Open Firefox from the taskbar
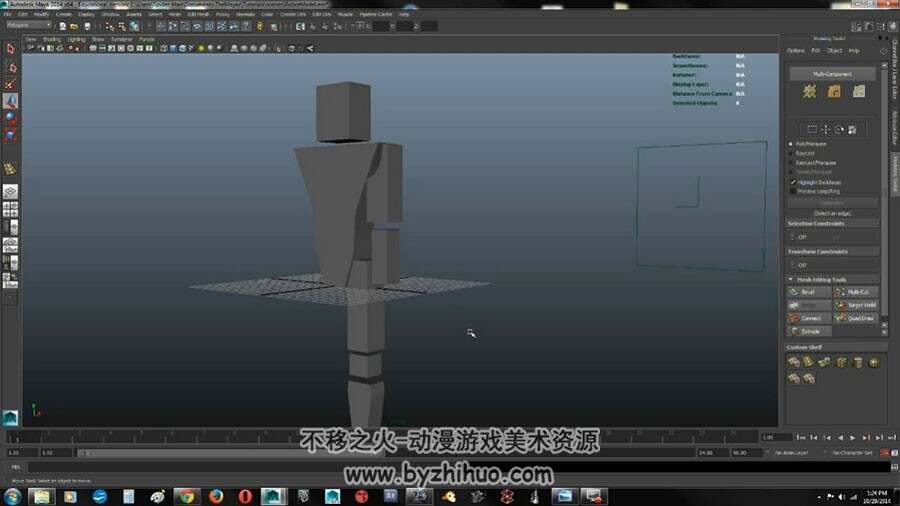 [x=216, y=496]
